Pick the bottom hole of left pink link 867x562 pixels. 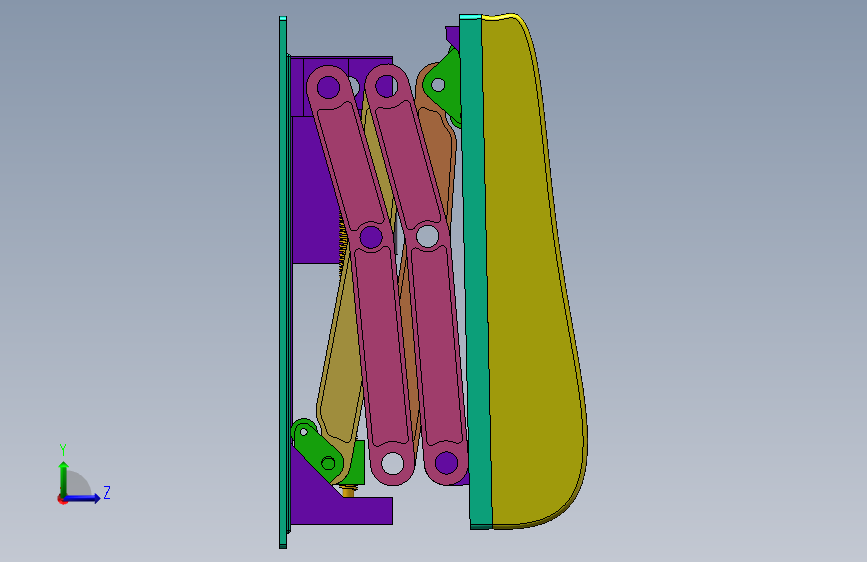pos(393,463)
